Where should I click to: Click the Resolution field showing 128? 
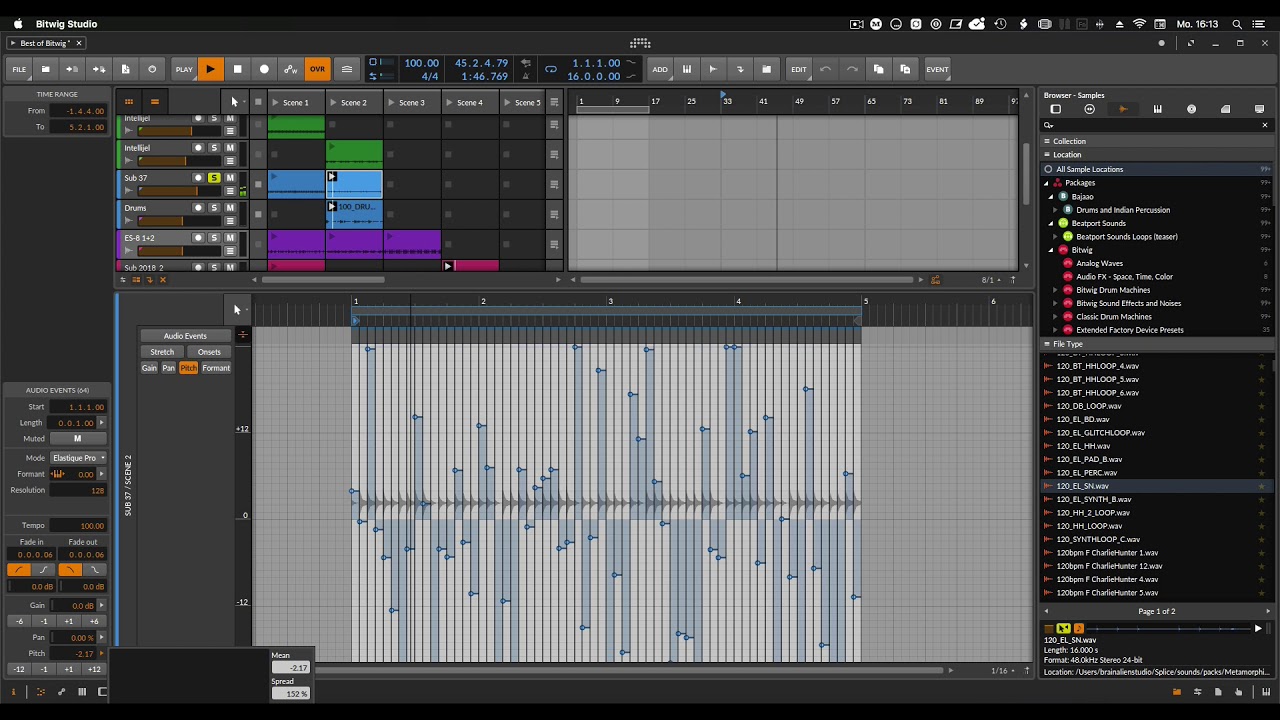tap(78, 490)
